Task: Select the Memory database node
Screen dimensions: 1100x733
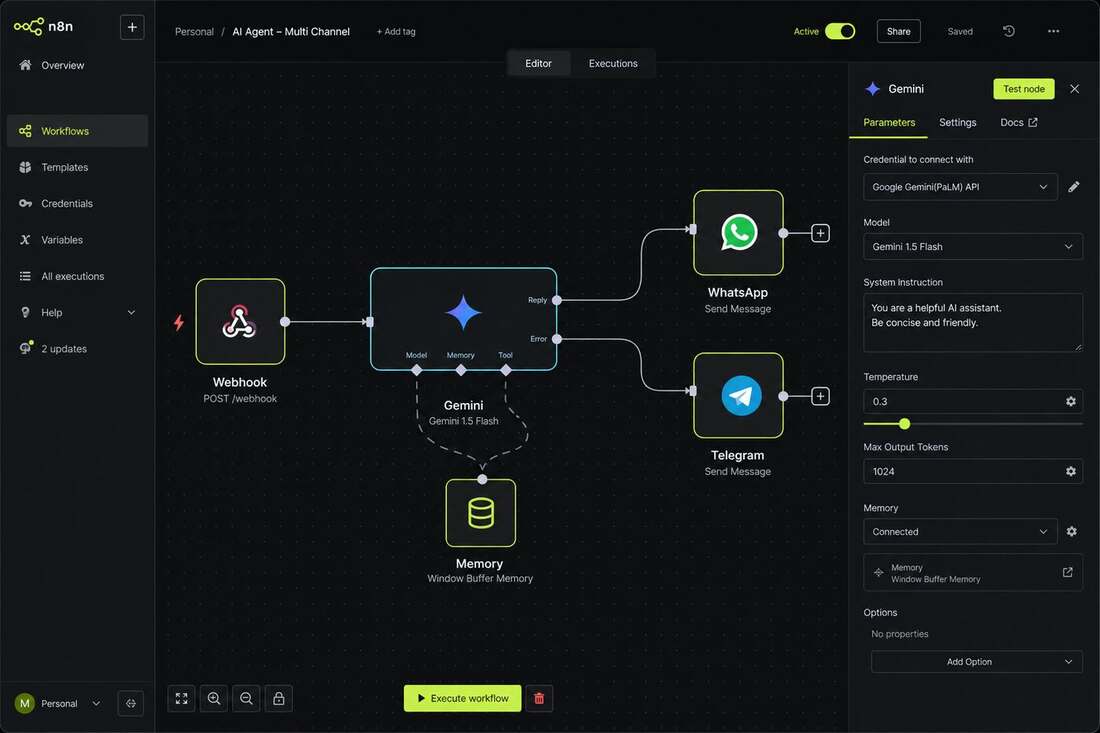Action: [481, 513]
